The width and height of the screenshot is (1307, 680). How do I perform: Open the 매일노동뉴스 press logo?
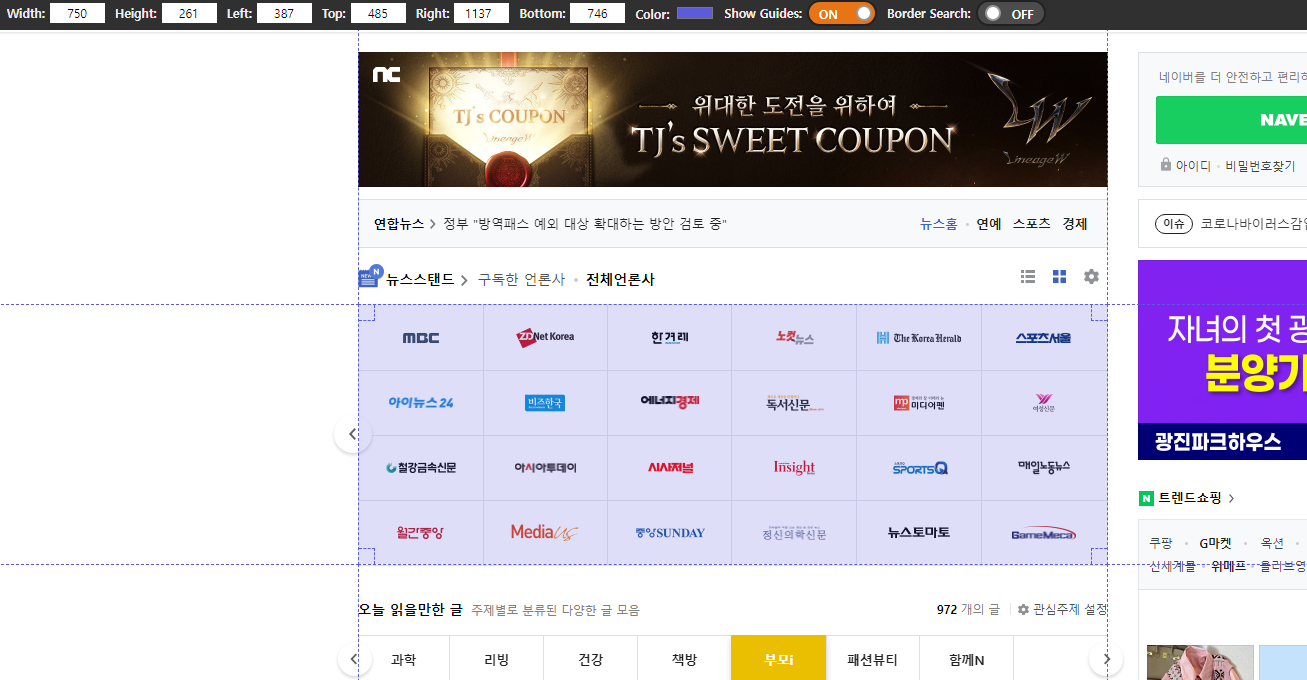(x=1043, y=468)
